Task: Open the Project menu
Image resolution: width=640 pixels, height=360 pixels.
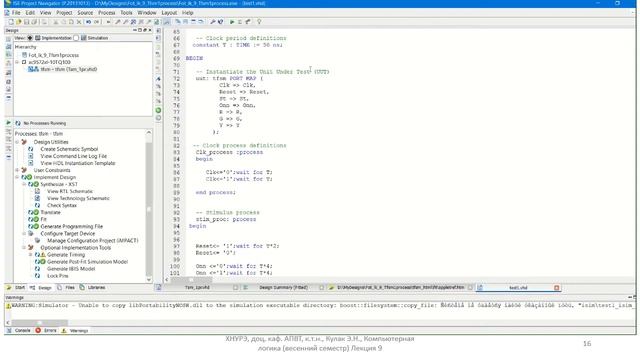Action: [x=64, y=13]
